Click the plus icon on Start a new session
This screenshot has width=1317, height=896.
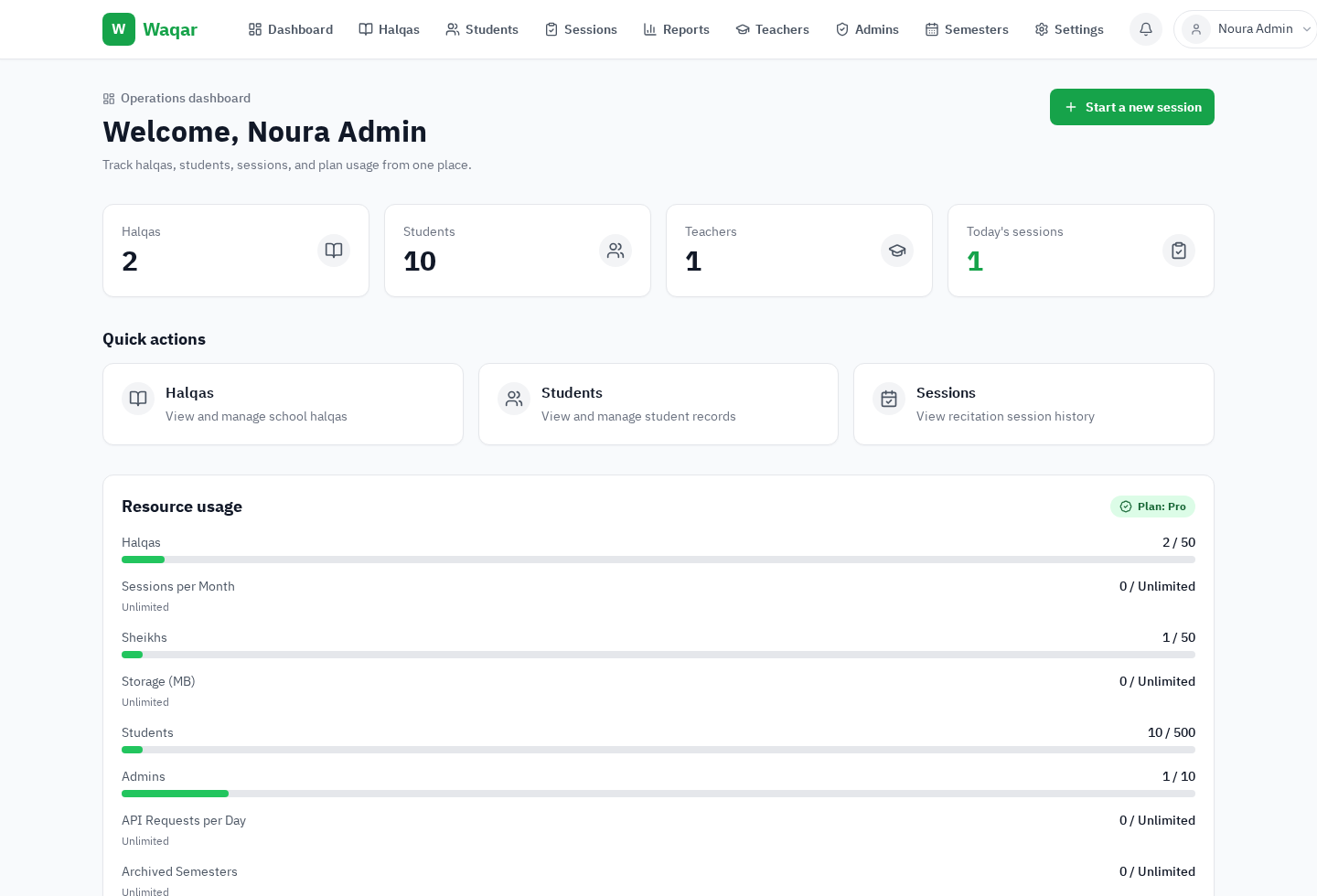pos(1071,107)
